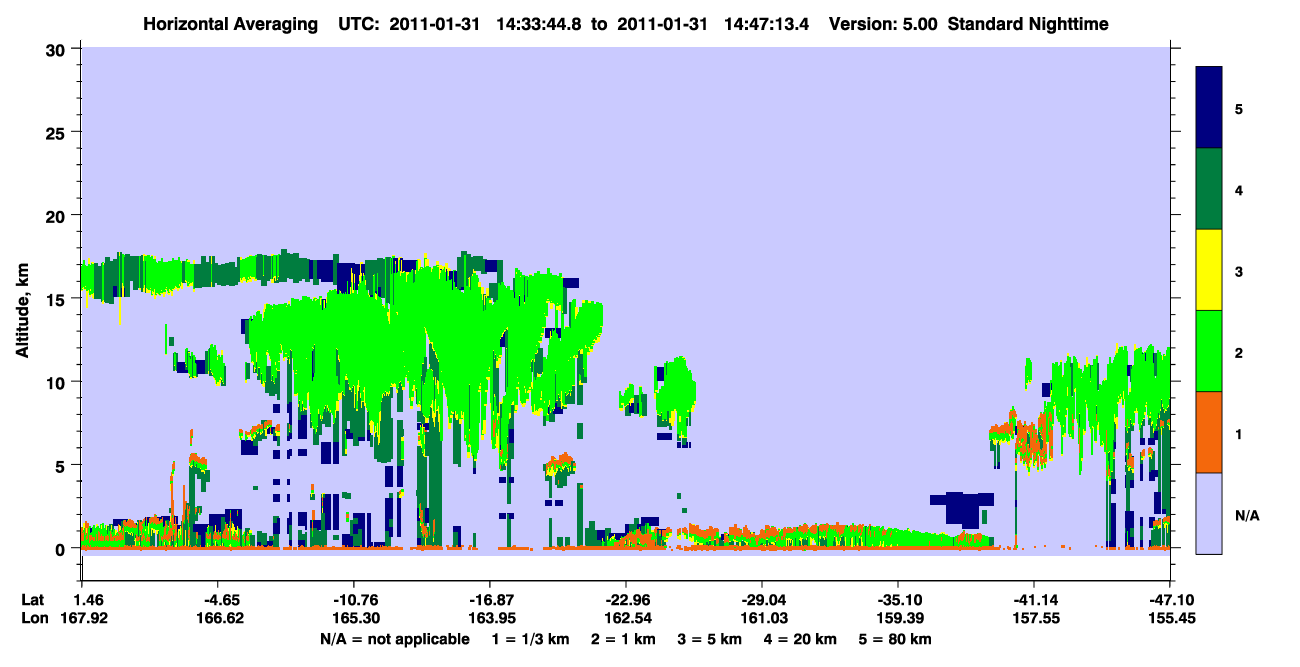Click the bright green color bar segment labeled 2
This screenshot has height=667, width=1300.
[1209, 351]
